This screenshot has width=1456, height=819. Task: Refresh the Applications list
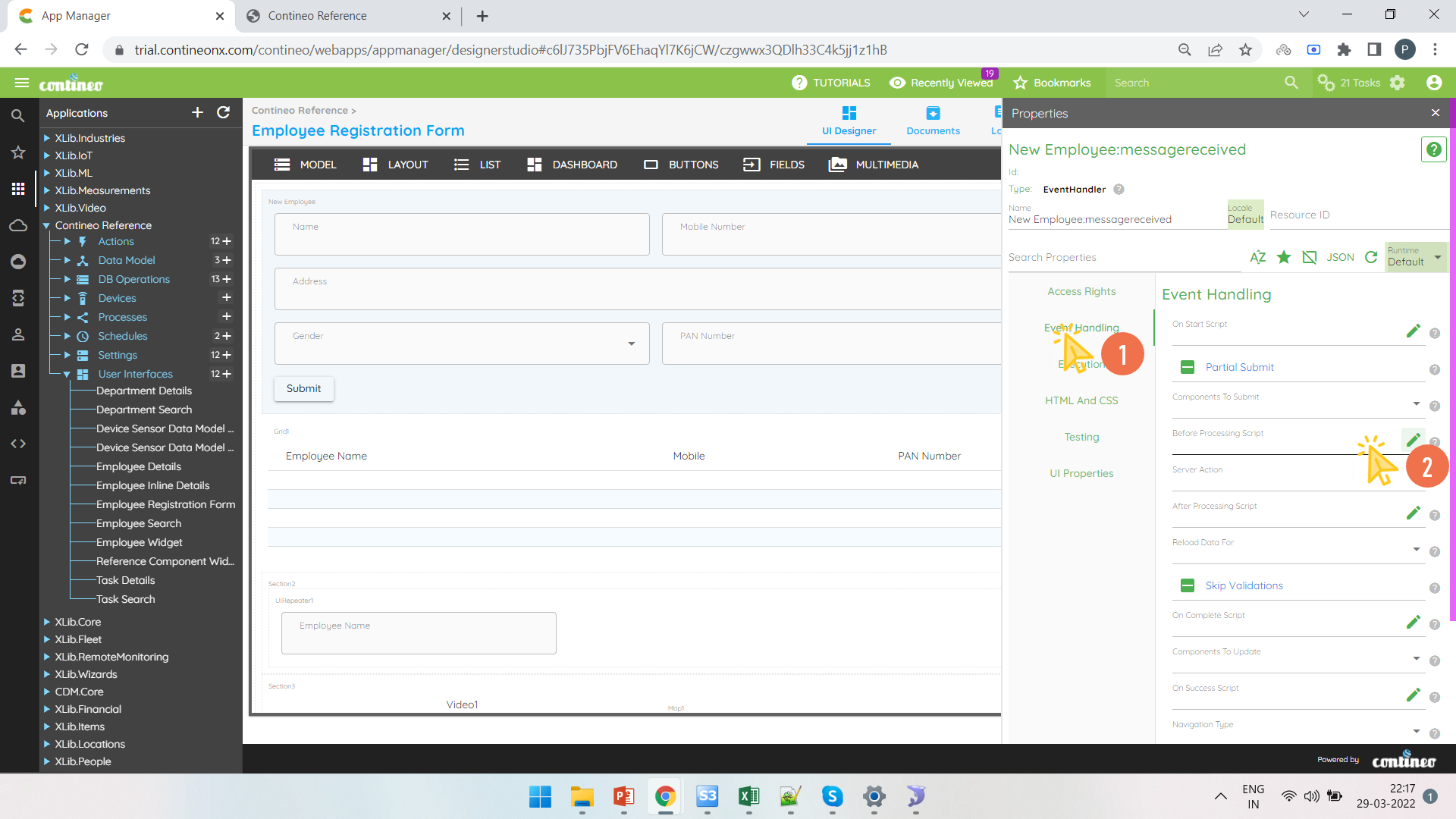[x=224, y=112]
